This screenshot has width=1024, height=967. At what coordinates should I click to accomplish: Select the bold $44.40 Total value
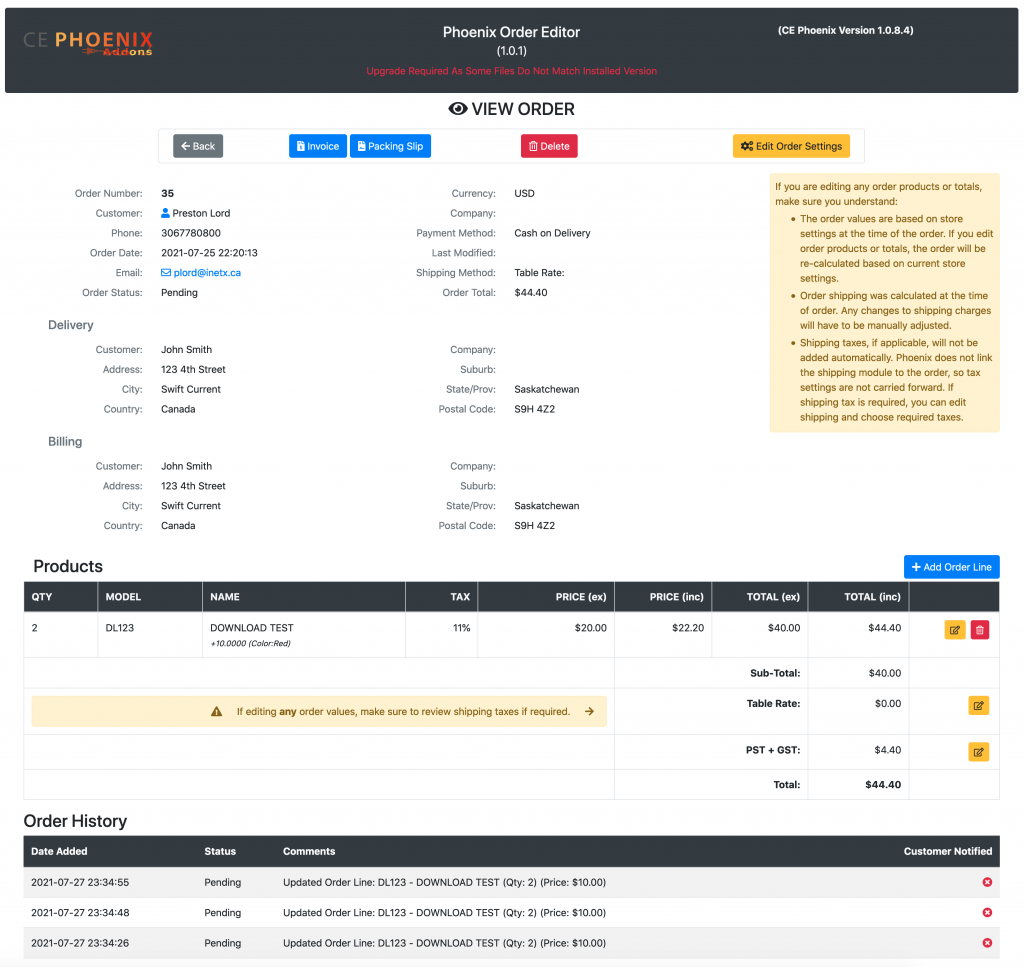coord(883,785)
